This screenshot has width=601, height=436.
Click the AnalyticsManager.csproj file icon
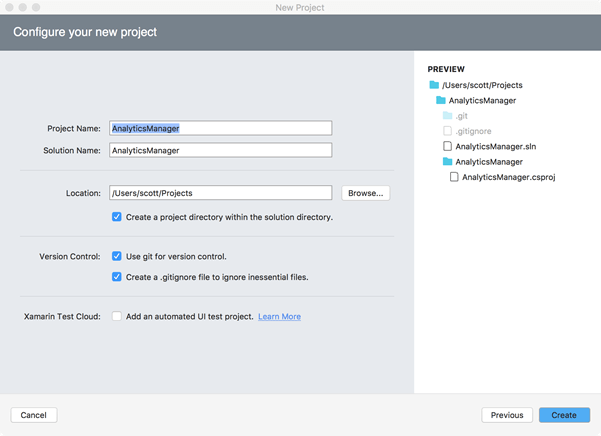454,177
